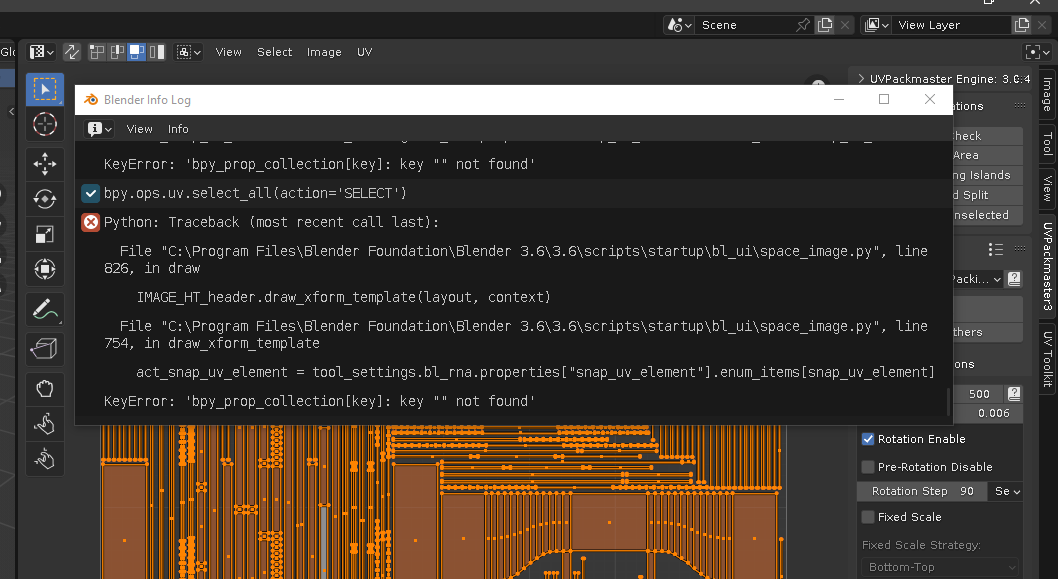
Task: Enable the Pre-Rotation Disable checkbox
Action: (x=868, y=467)
